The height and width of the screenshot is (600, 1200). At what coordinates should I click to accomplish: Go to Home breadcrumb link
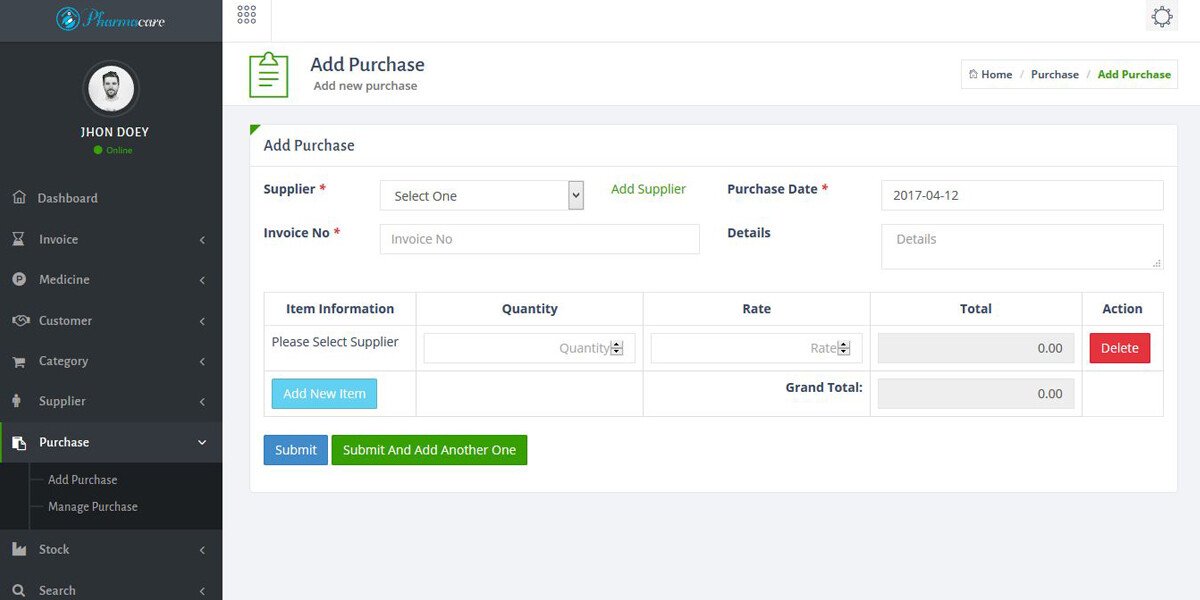pyautogui.click(x=997, y=74)
